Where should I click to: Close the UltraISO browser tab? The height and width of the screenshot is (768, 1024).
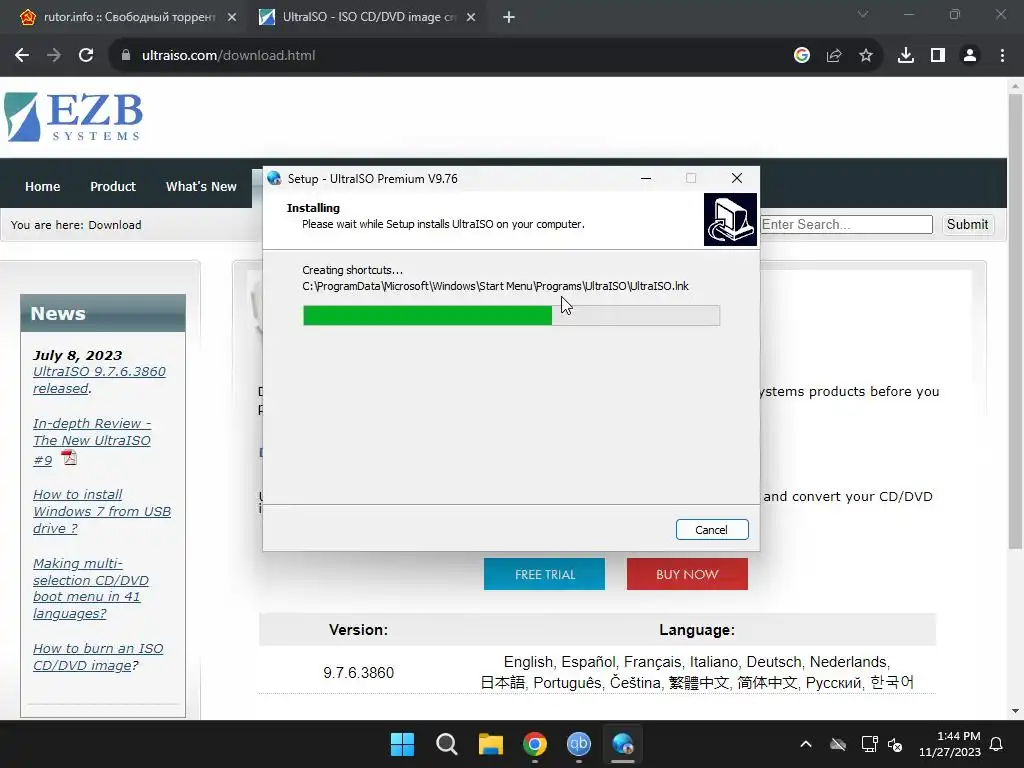[x=471, y=17]
